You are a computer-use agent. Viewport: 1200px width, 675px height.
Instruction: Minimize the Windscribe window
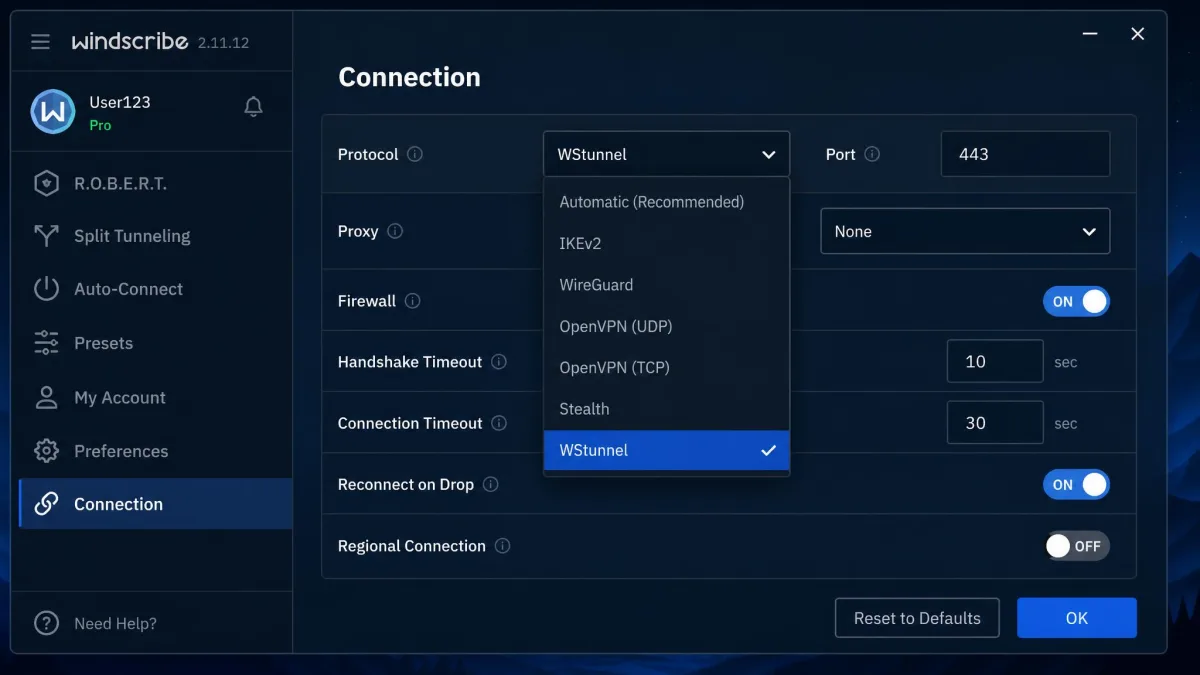[x=1090, y=34]
